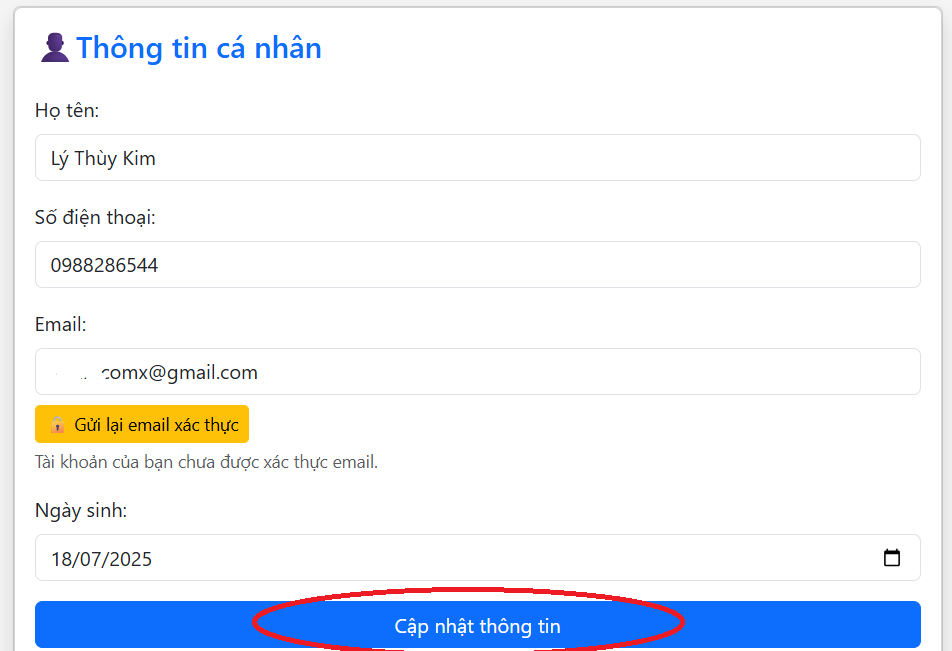This screenshot has height=651, width=952.
Task: Click the Số điện thoại label
Action: (95, 217)
